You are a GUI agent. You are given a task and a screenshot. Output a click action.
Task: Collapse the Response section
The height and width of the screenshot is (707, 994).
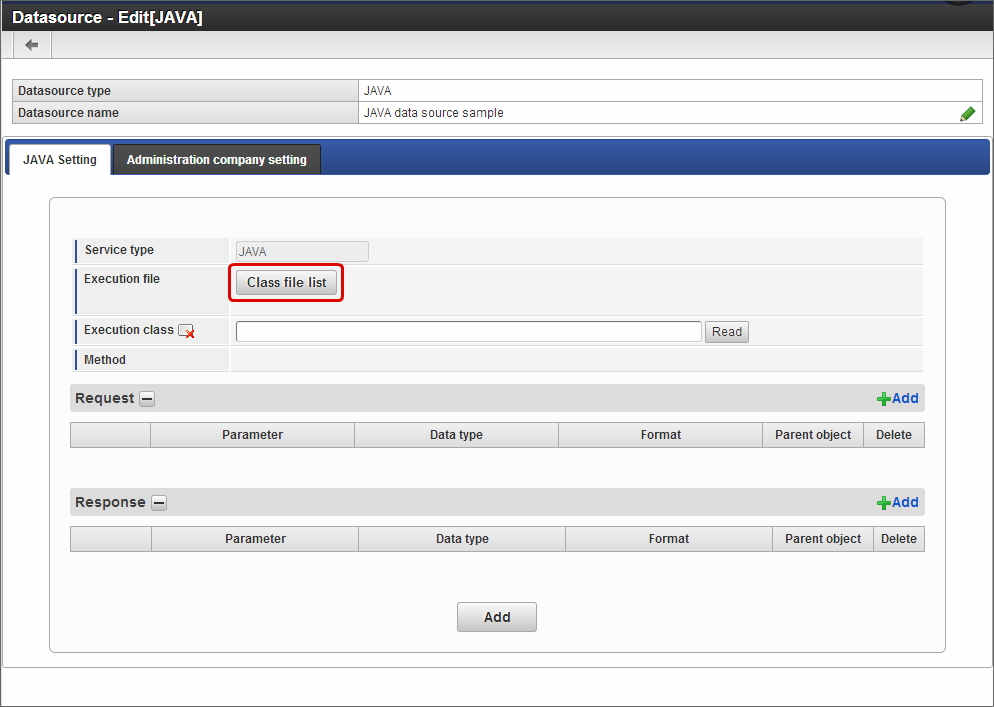click(x=159, y=503)
